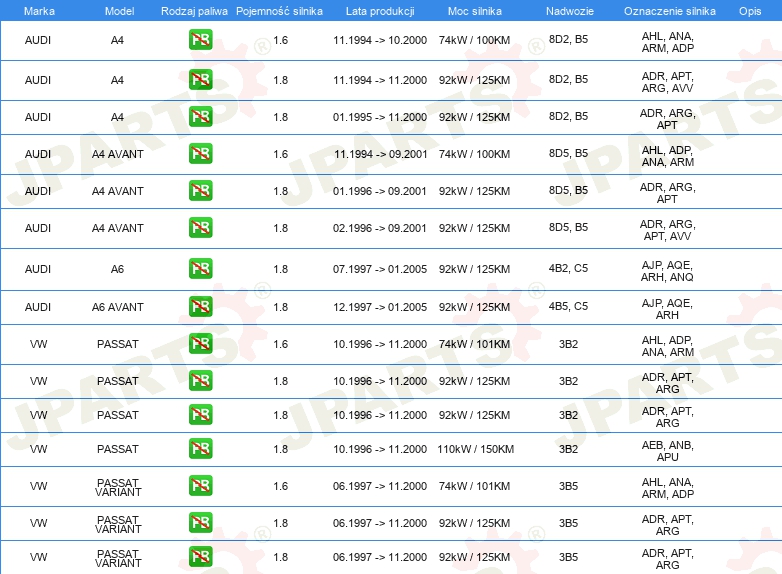The height and width of the screenshot is (574, 782).
Task: Select the date range 12.1997 -> 01.2005
Action: coord(380,307)
